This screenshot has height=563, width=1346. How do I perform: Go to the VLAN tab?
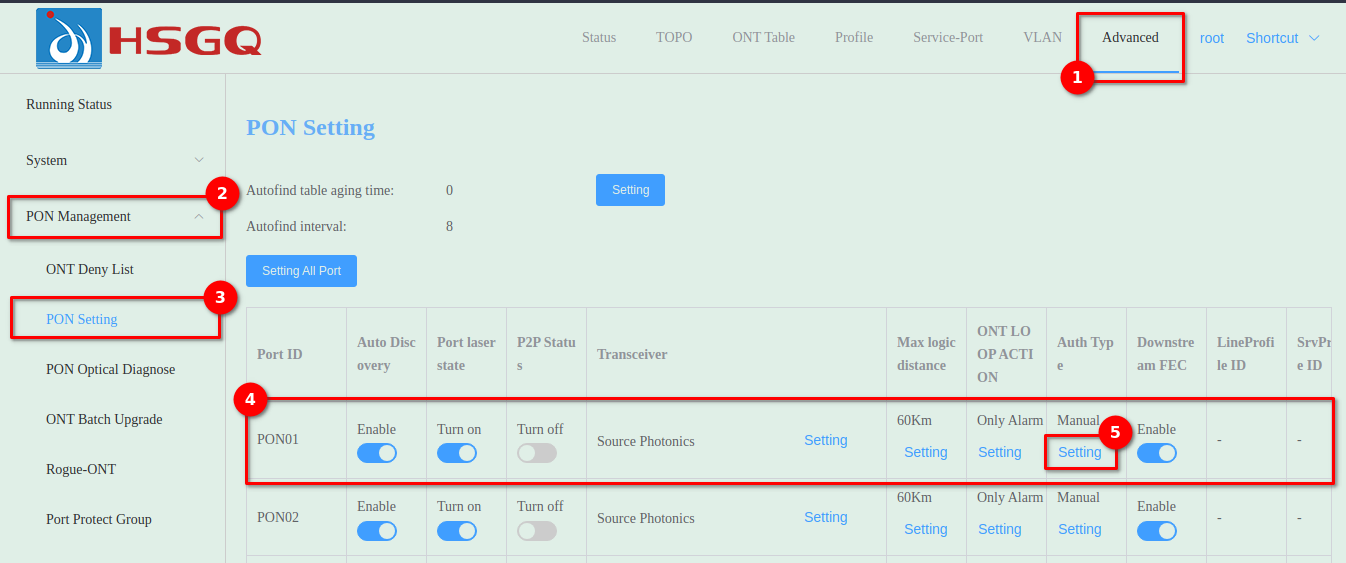[x=1042, y=37]
